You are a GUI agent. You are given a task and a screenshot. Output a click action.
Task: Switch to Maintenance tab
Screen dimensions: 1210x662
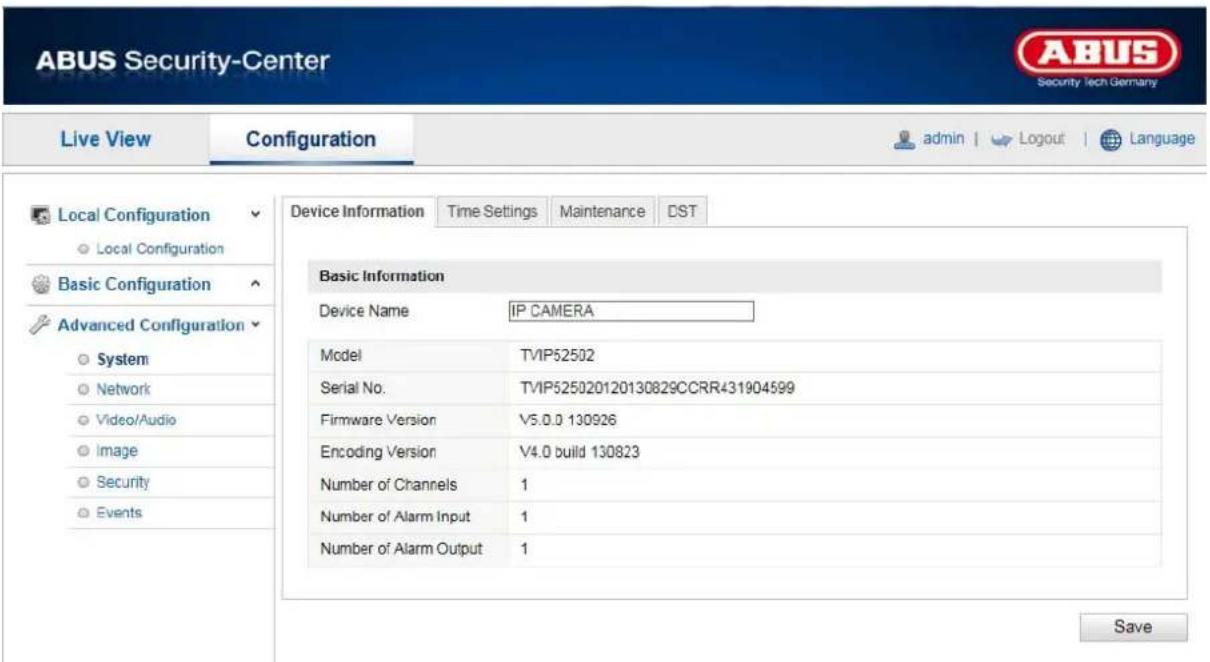tap(602, 211)
